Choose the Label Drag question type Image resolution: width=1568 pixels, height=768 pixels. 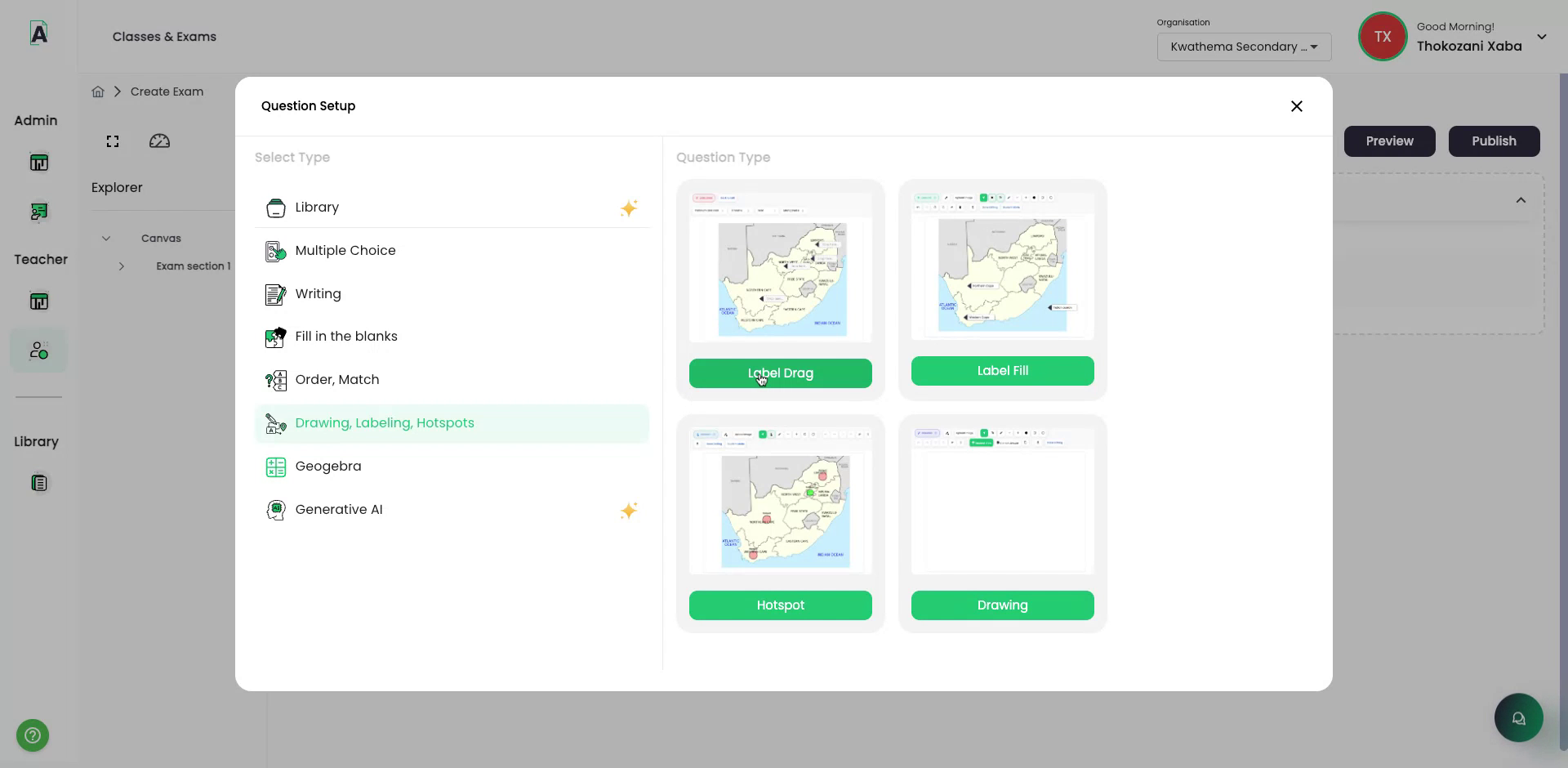(780, 373)
